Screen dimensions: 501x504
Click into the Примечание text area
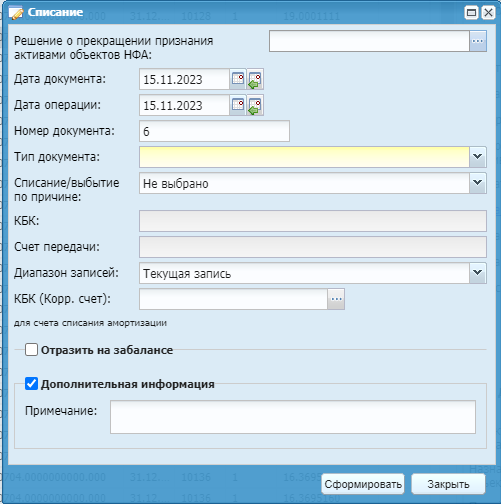(x=293, y=417)
